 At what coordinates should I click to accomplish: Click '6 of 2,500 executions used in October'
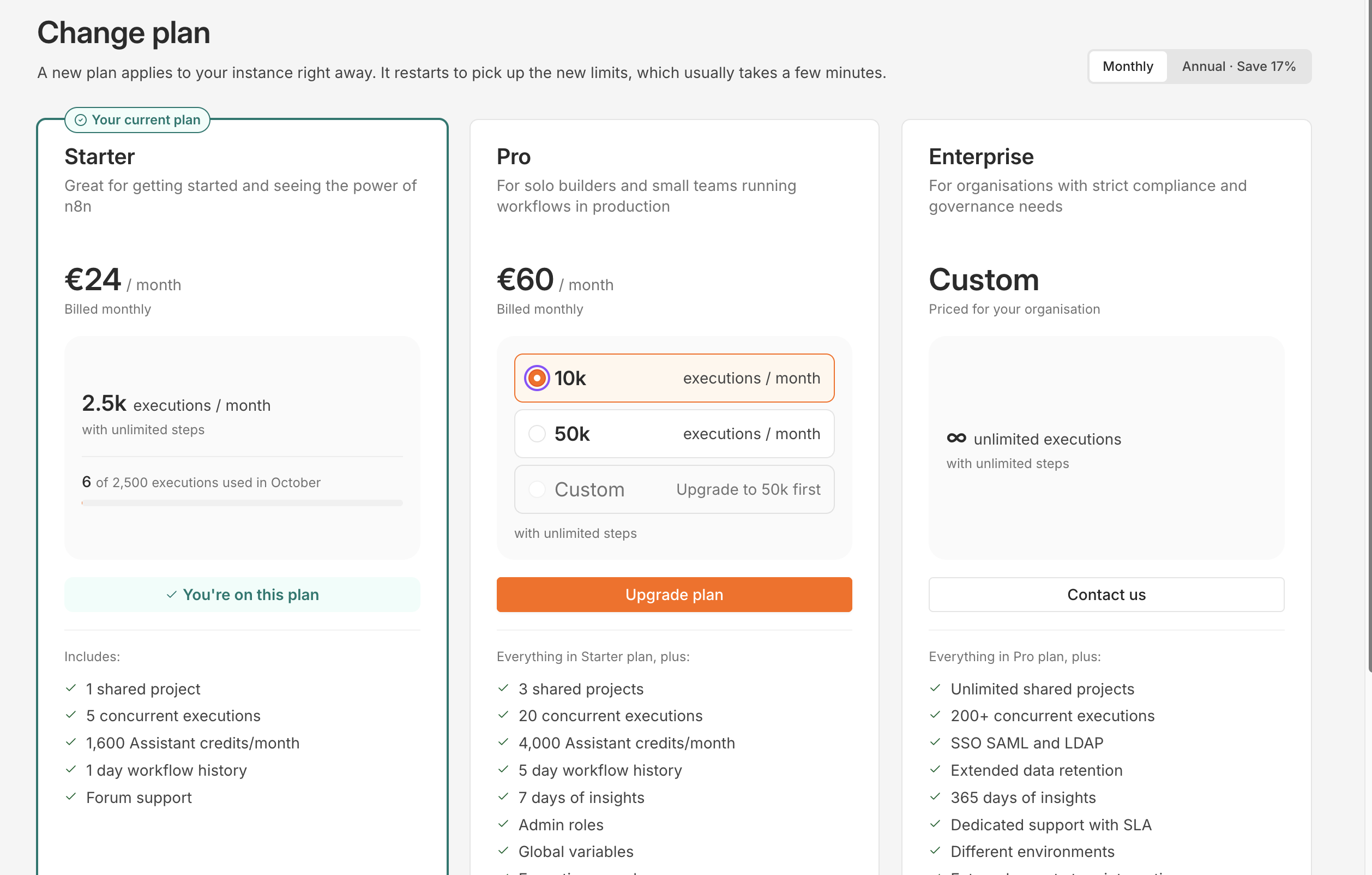click(201, 482)
